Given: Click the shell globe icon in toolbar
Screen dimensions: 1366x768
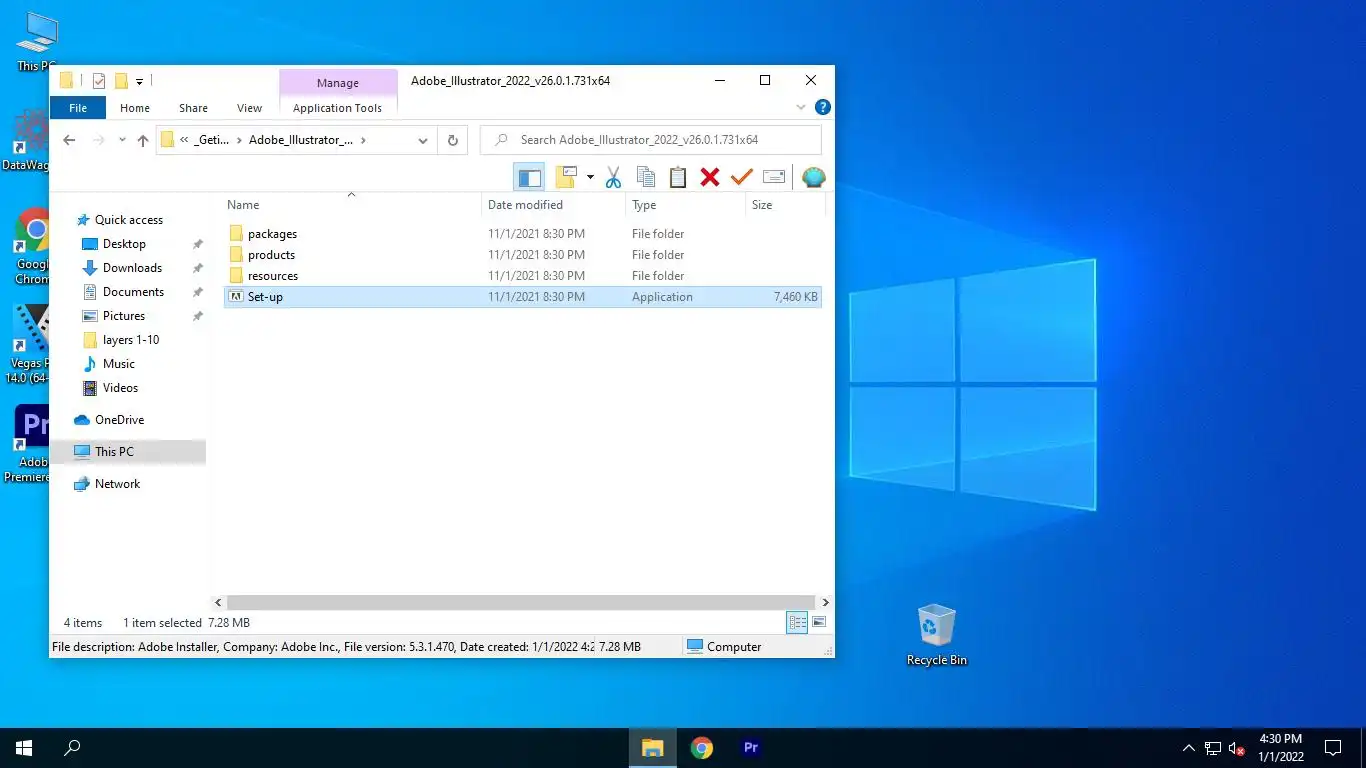Looking at the screenshot, I should (814, 178).
